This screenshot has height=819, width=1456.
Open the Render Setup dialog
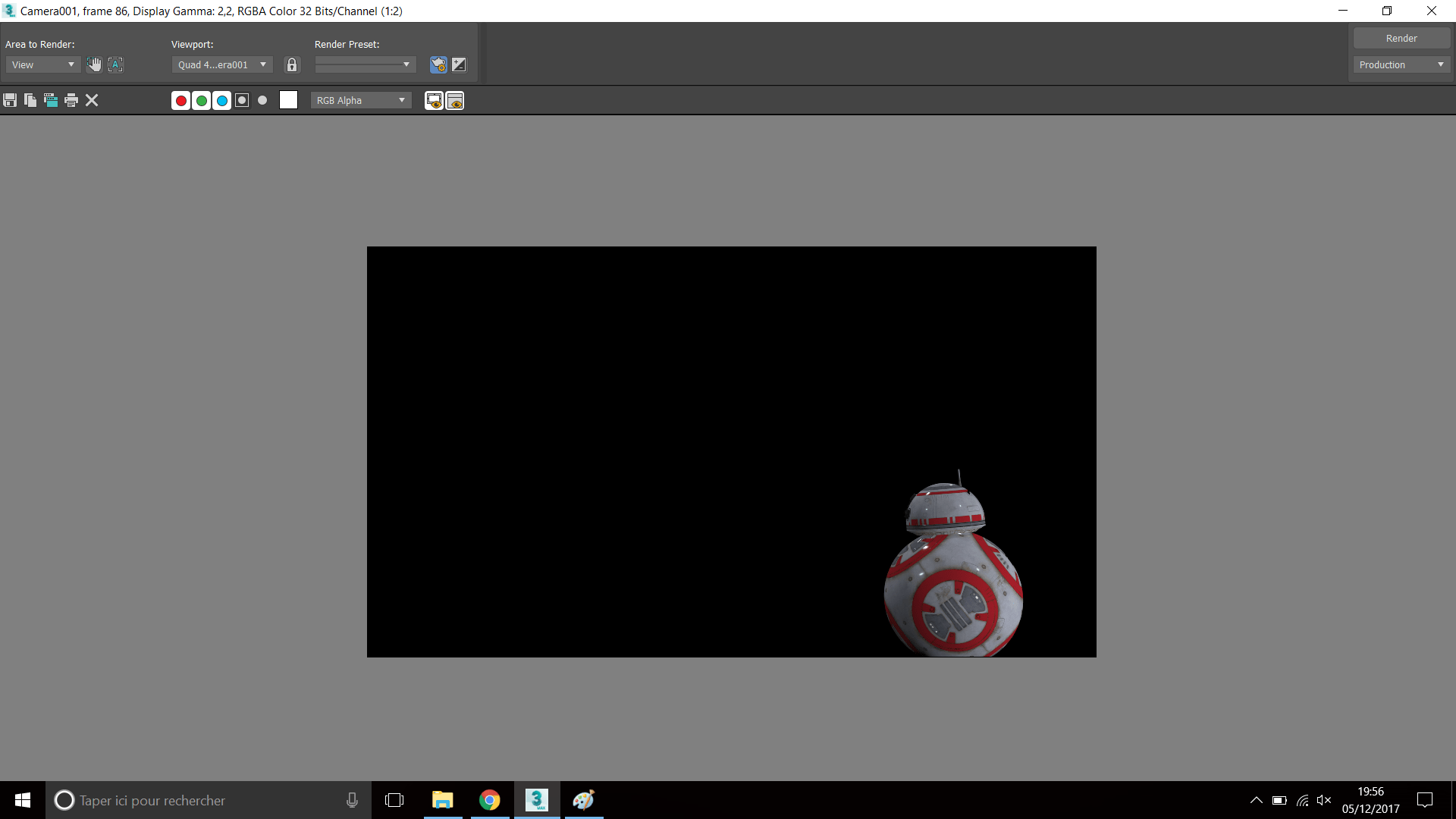pyautogui.click(x=438, y=64)
